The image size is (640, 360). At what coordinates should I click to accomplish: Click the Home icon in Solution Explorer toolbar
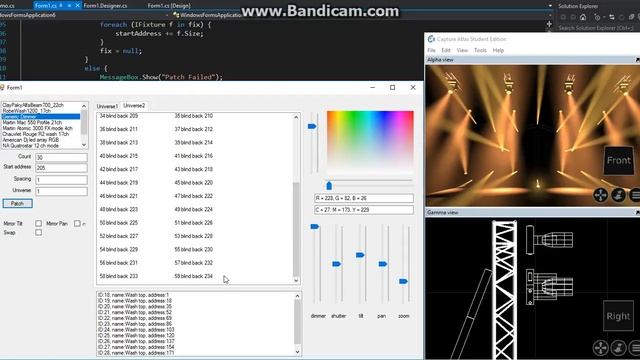click(583, 17)
